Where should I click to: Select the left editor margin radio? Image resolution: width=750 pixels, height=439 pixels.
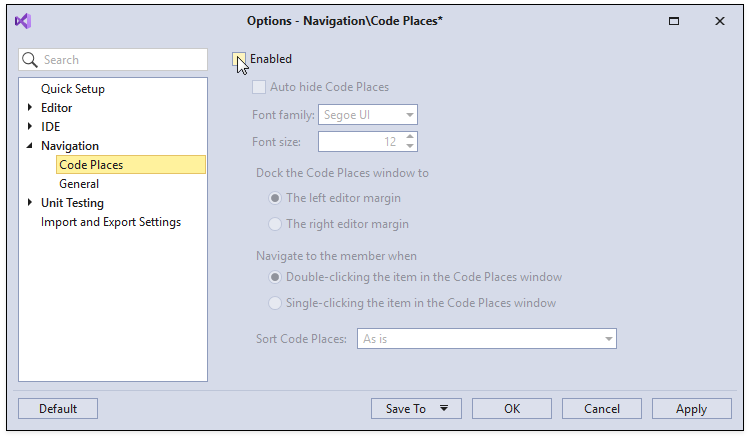275,198
